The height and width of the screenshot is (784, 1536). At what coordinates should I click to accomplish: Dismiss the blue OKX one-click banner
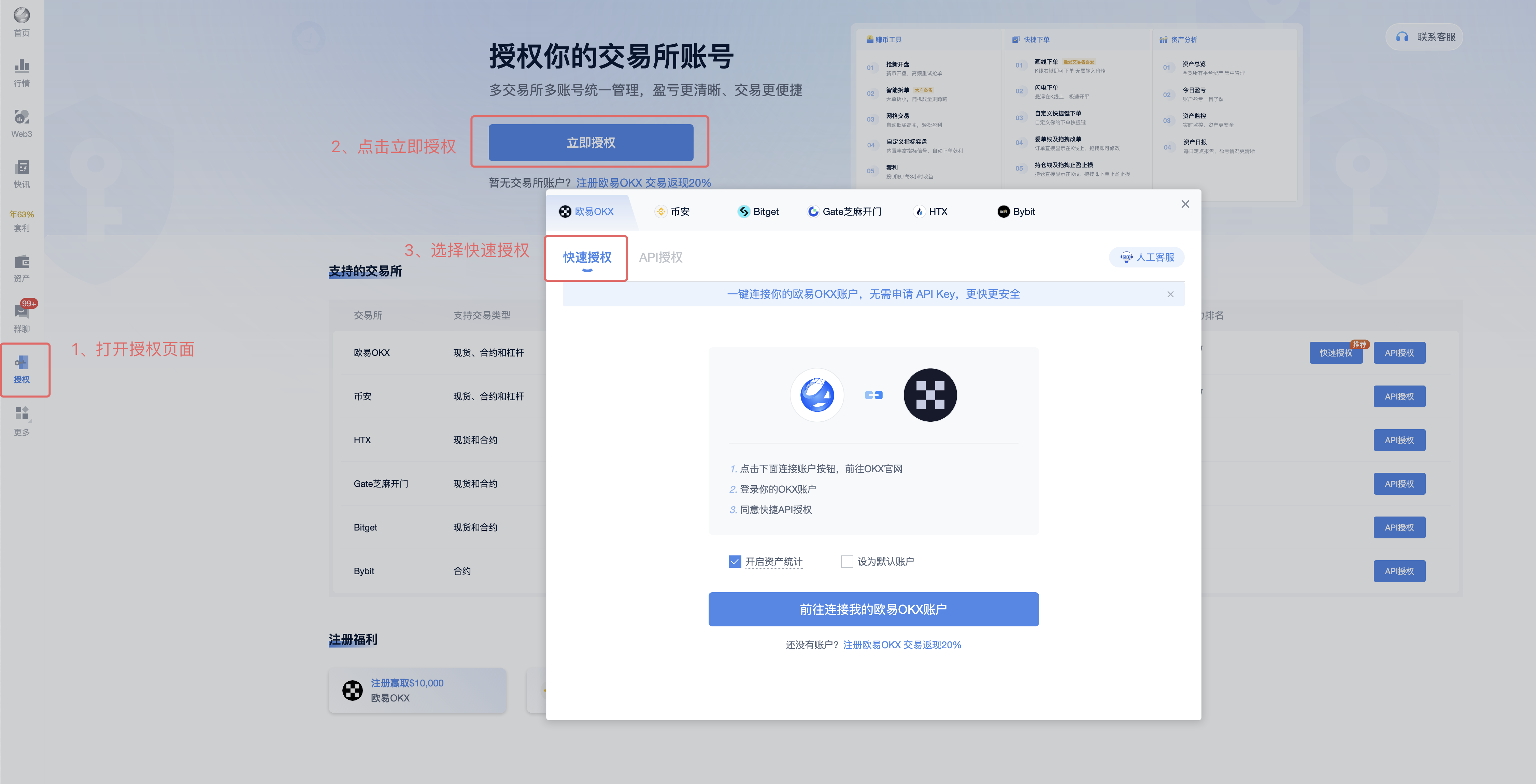tap(1170, 294)
